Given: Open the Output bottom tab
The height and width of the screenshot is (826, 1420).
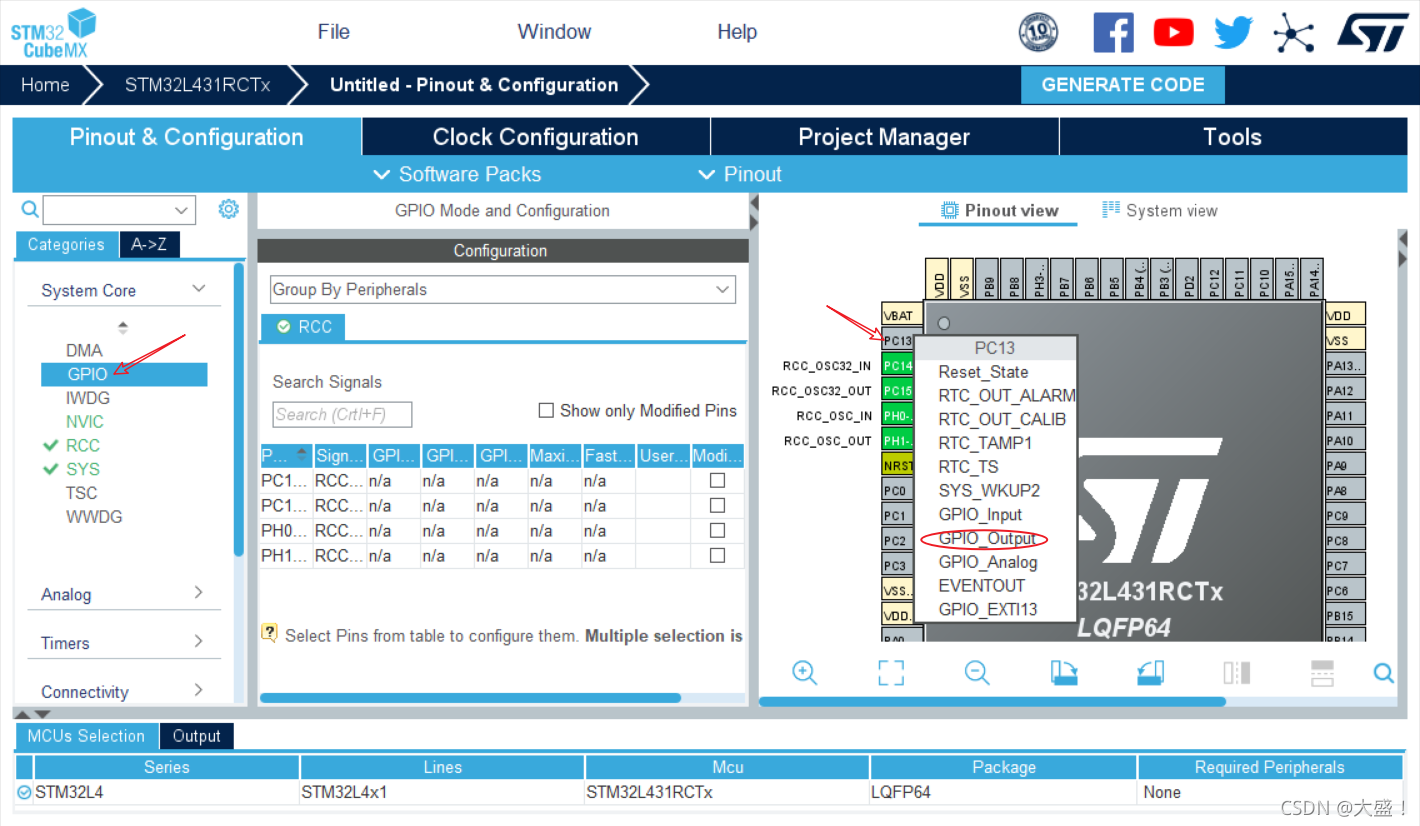Looking at the screenshot, I should pyautogui.click(x=196, y=736).
